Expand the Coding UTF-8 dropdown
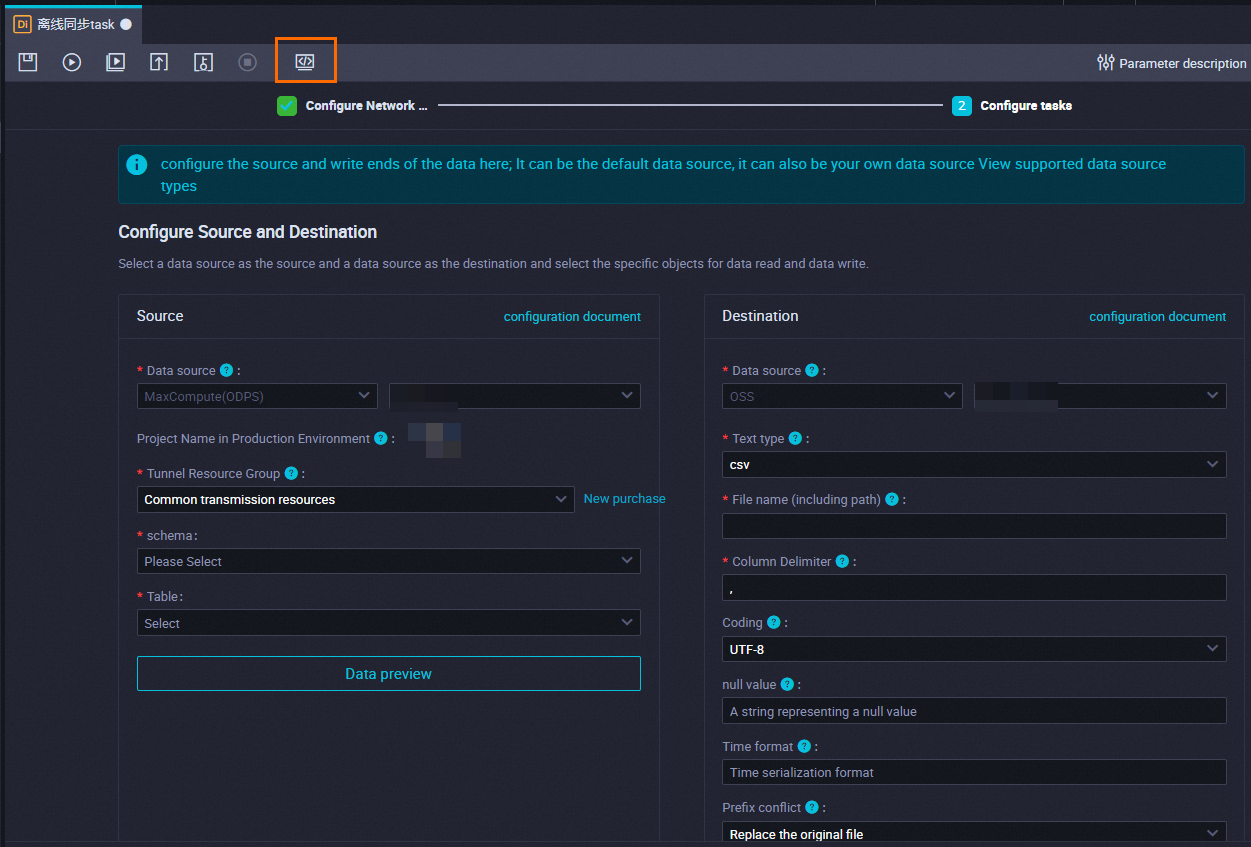 pyautogui.click(x=974, y=649)
